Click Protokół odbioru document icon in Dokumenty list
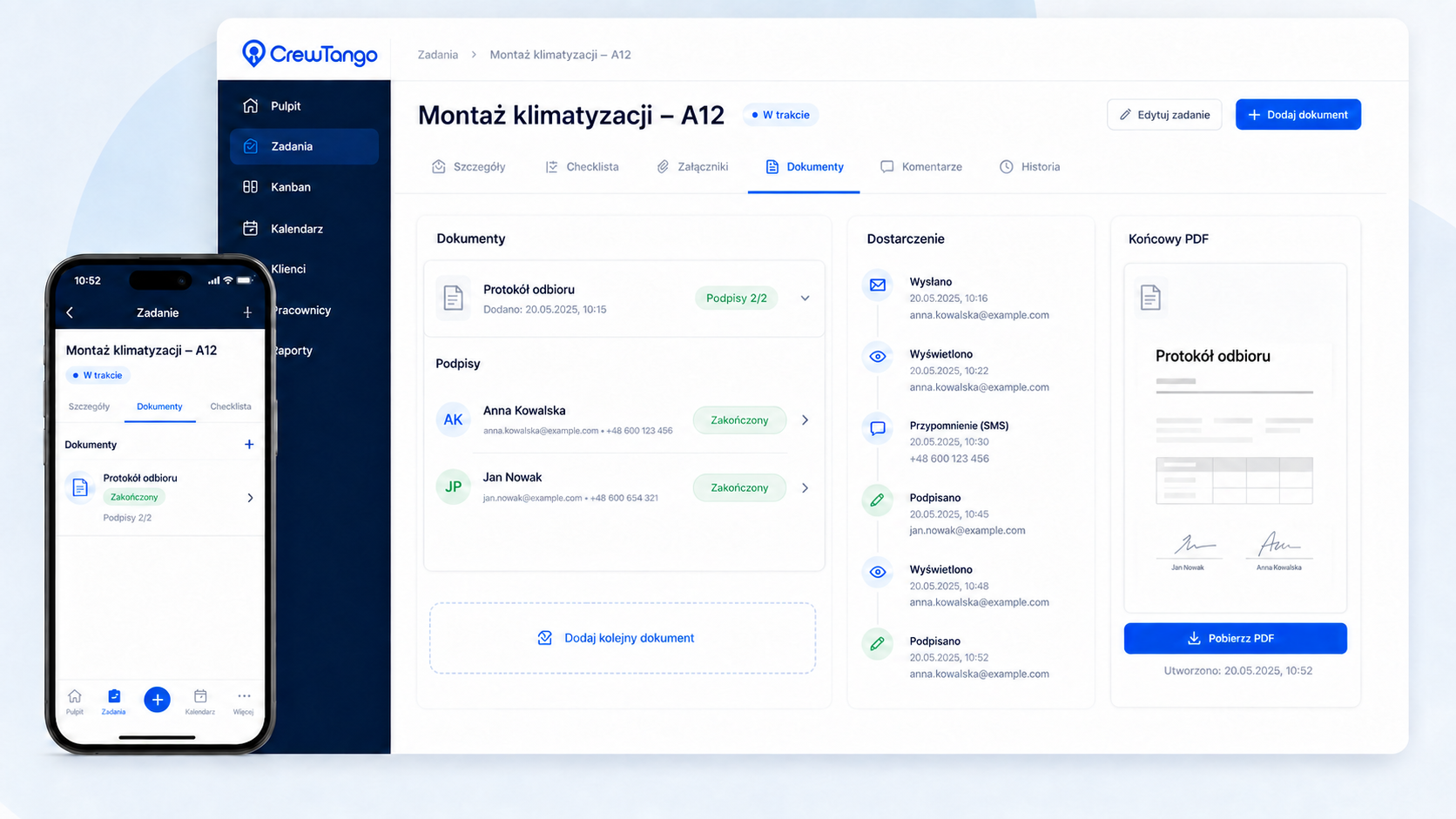Viewport: 1456px width, 819px height. 453,299
